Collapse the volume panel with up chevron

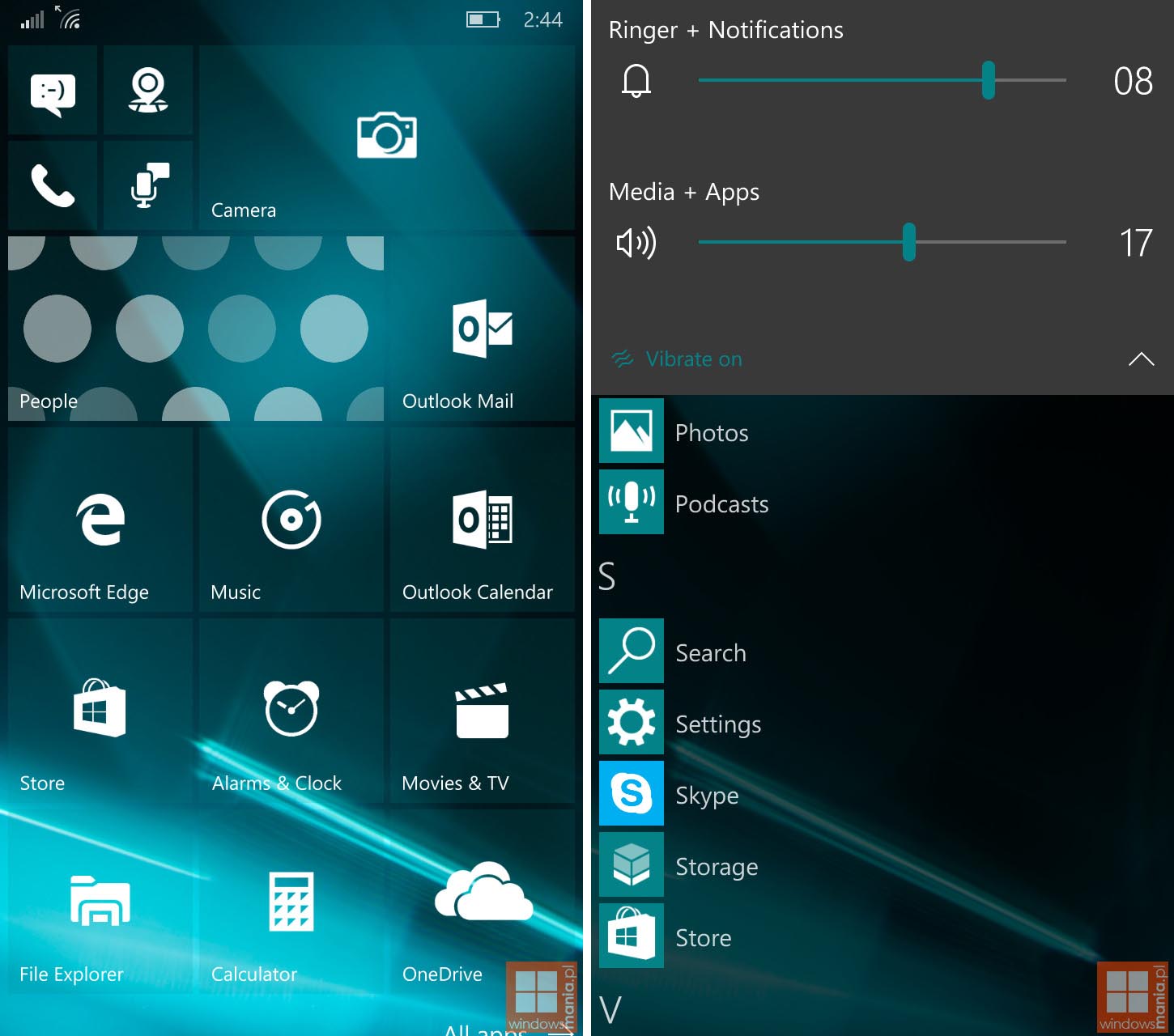[1142, 359]
